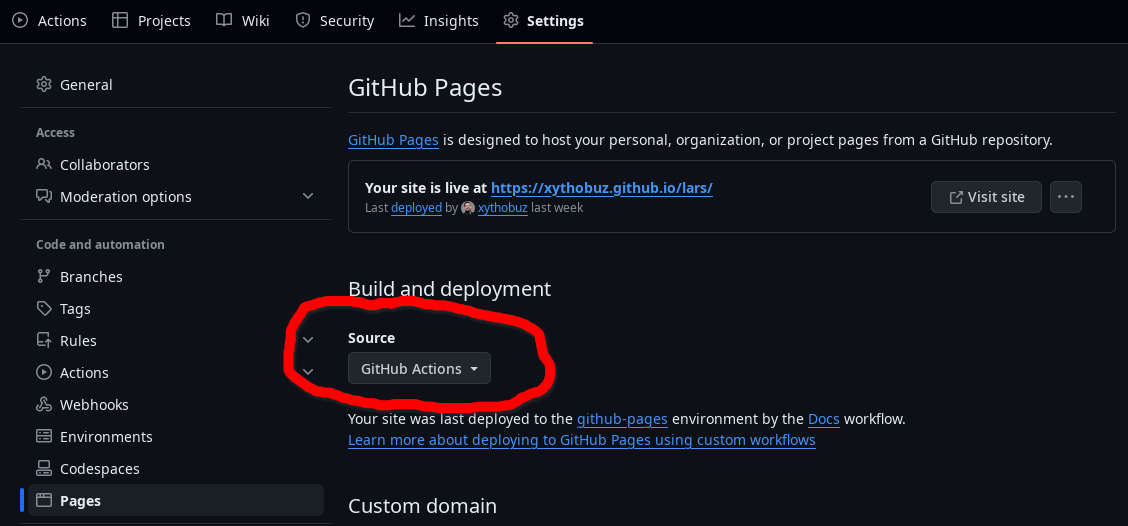Click the tag icon next to Tags
1128x526 pixels.
pos(44,309)
